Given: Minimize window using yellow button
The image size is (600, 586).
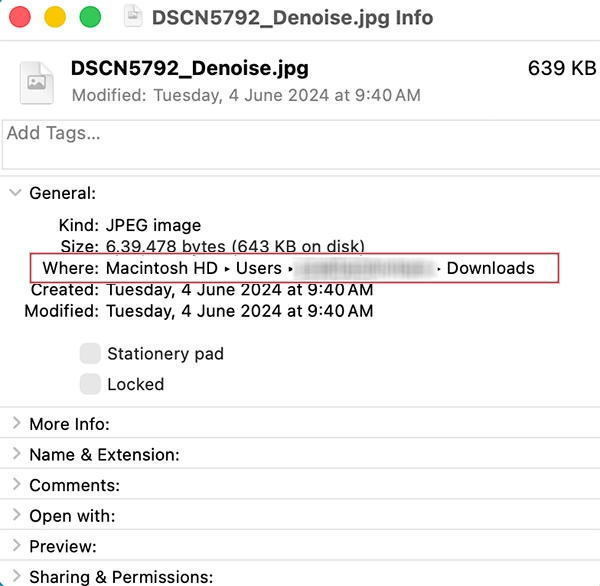Looking at the screenshot, I should [x=55, y=17].
